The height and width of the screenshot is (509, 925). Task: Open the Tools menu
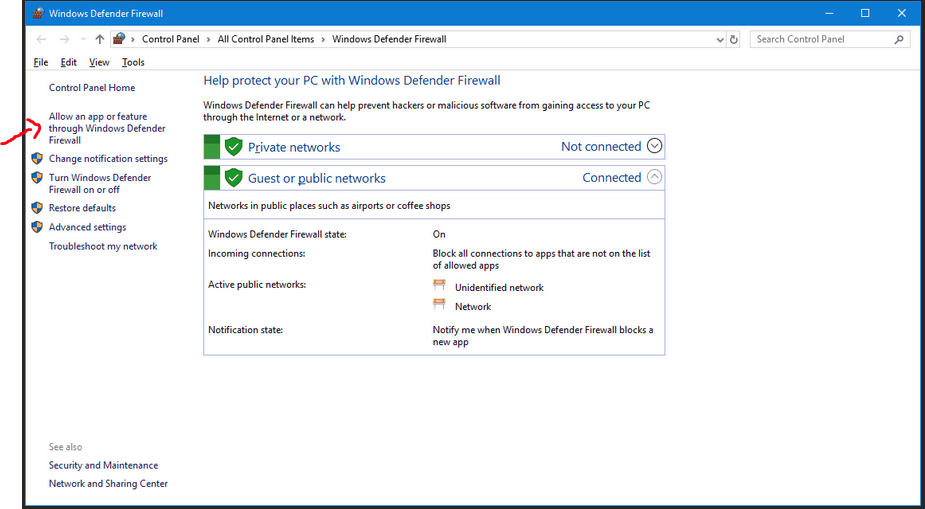click(133, 62)
